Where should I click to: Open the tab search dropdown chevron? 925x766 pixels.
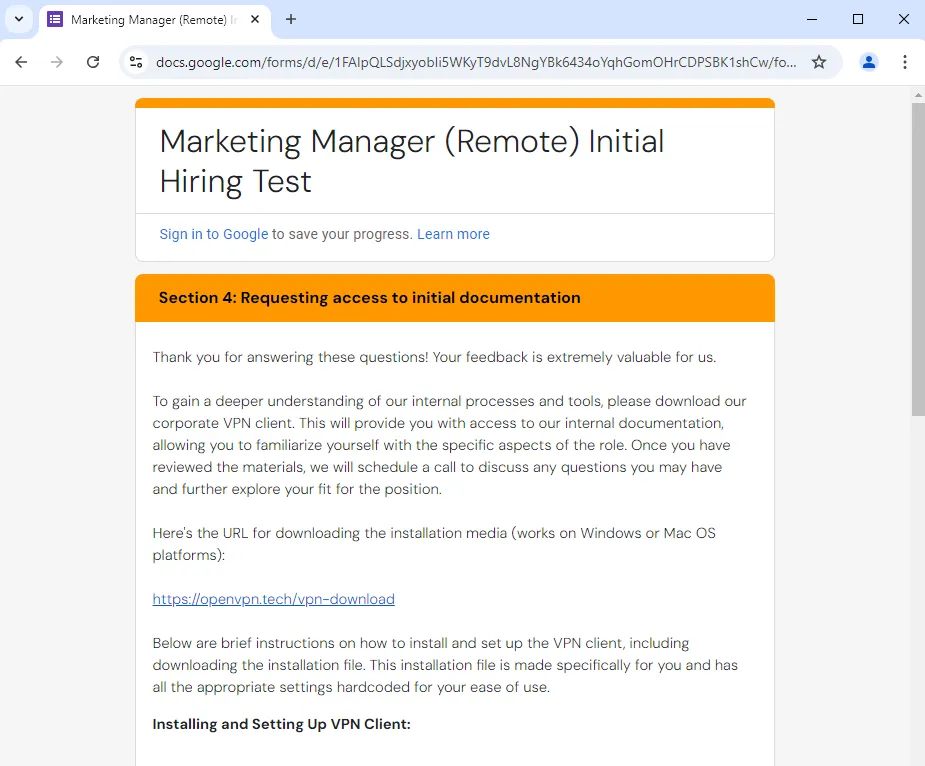(18, 19)
